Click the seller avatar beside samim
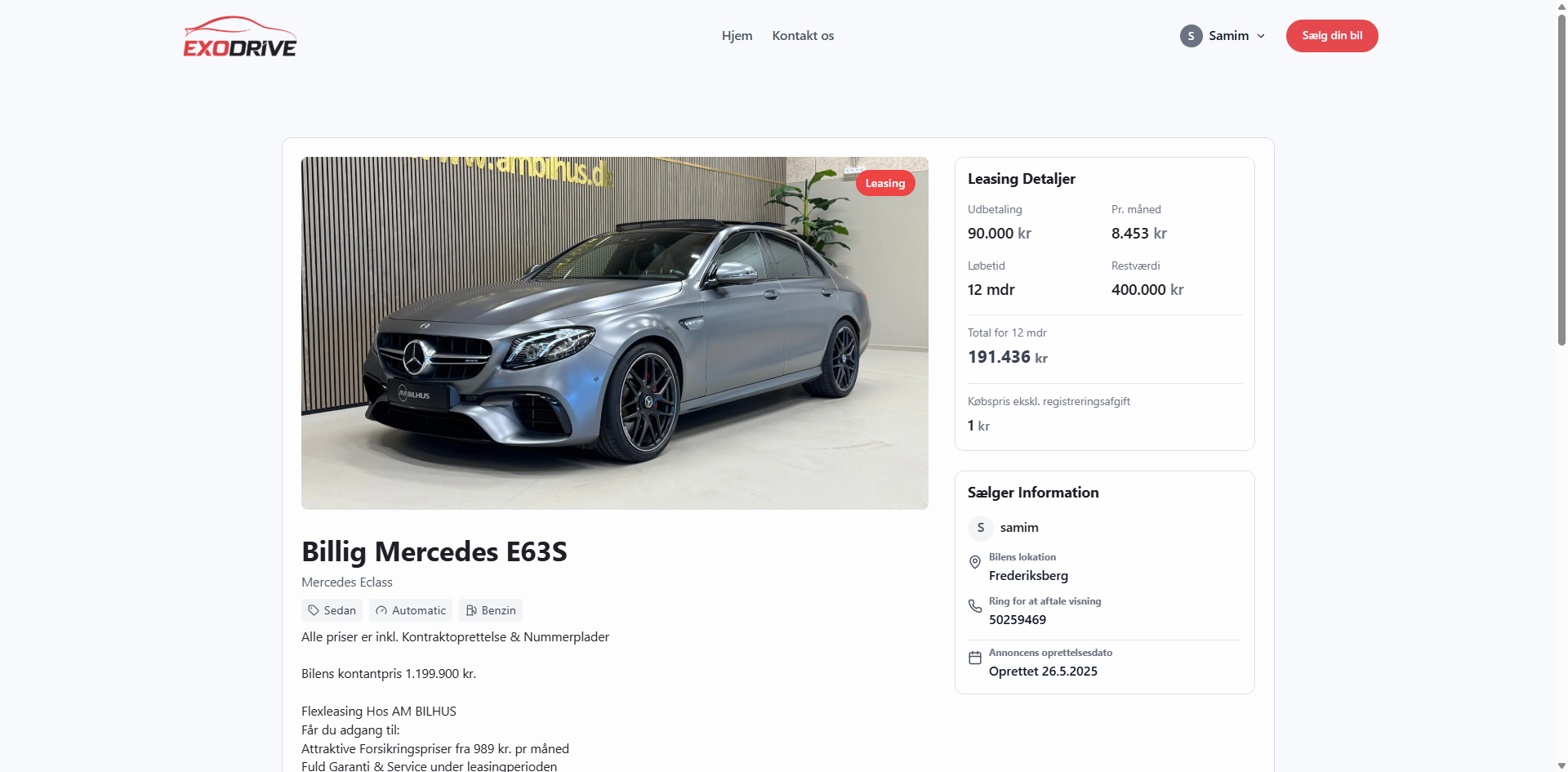 (x=981, y=528)
